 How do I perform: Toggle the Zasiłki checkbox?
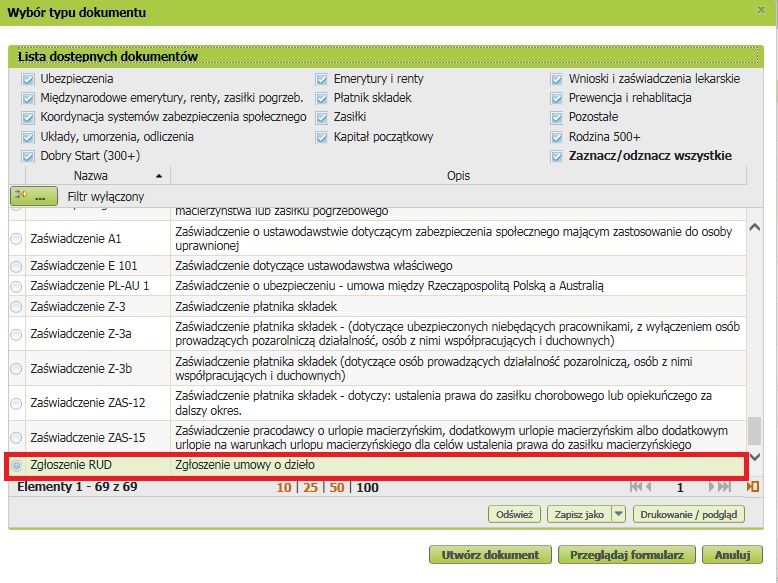point(322,118)
